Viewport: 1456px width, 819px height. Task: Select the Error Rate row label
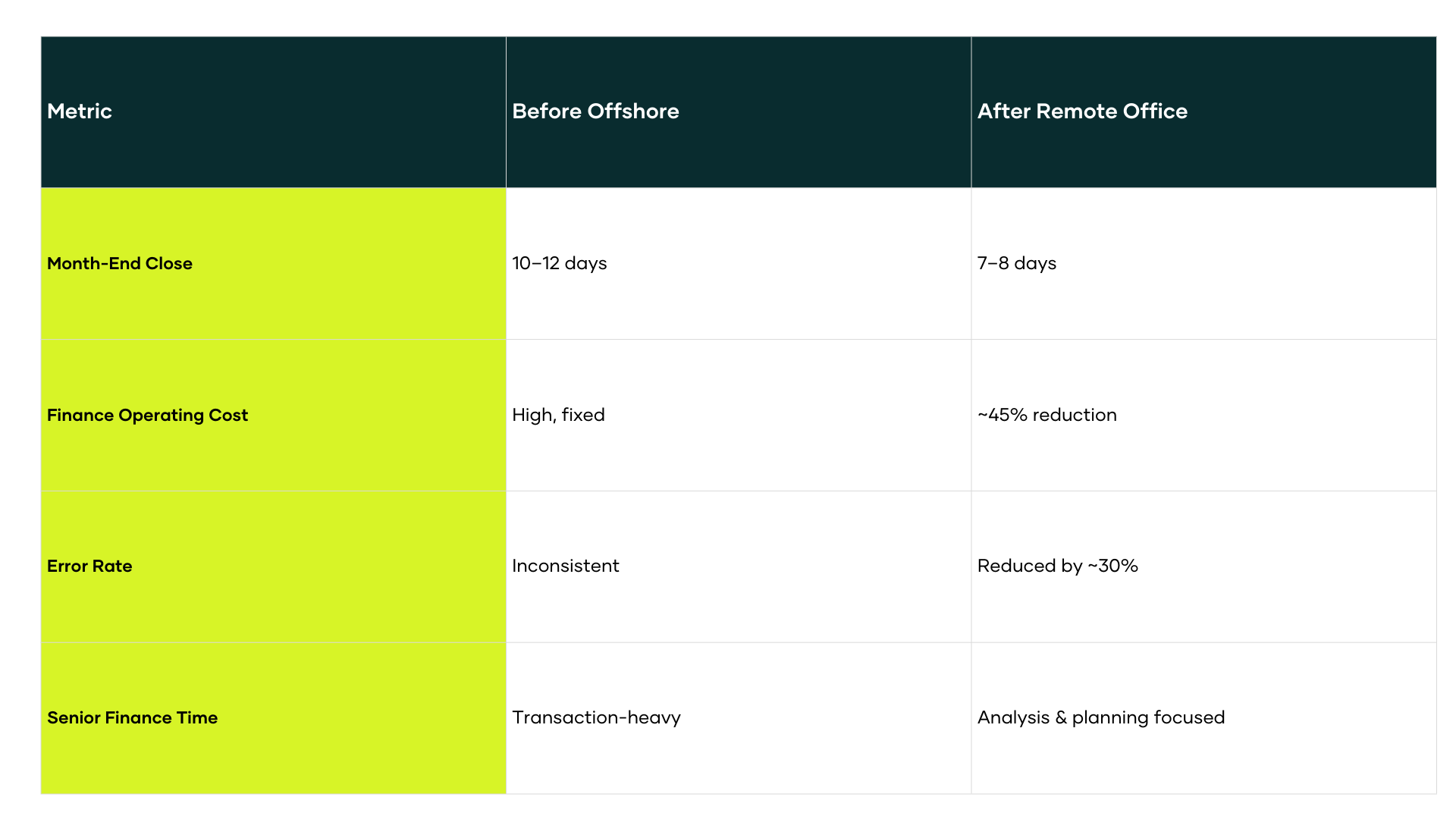coord(89,566)
